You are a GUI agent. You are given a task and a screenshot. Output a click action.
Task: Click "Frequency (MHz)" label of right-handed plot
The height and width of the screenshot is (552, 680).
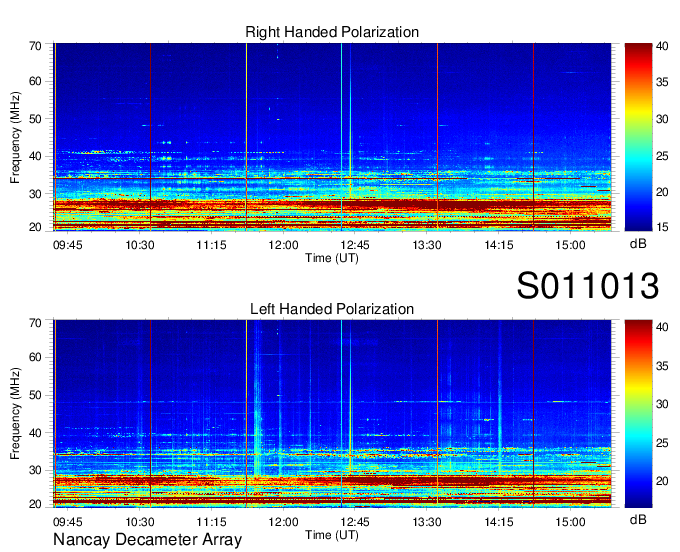15,137
